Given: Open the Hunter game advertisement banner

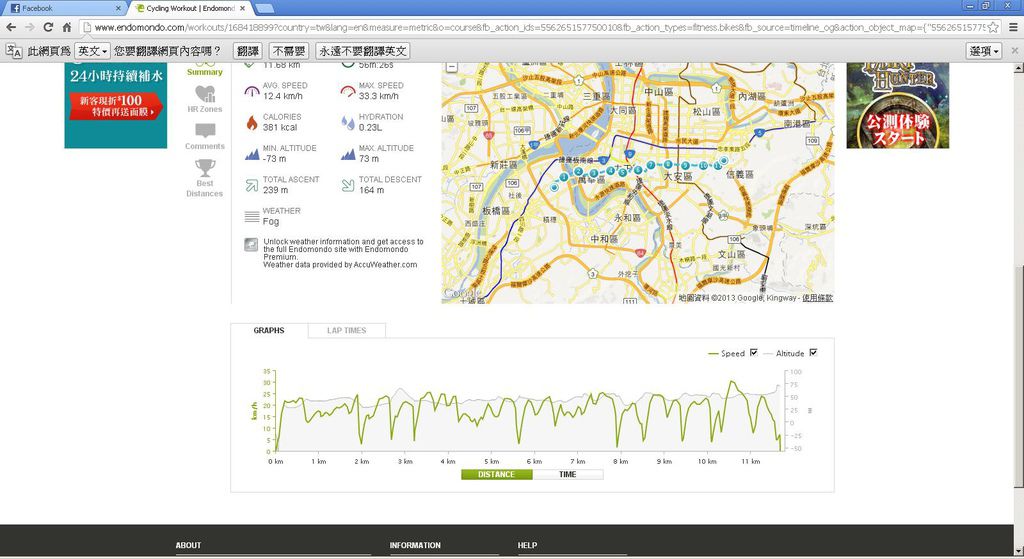Looking at the screenshot, I should tap(897, 105).
